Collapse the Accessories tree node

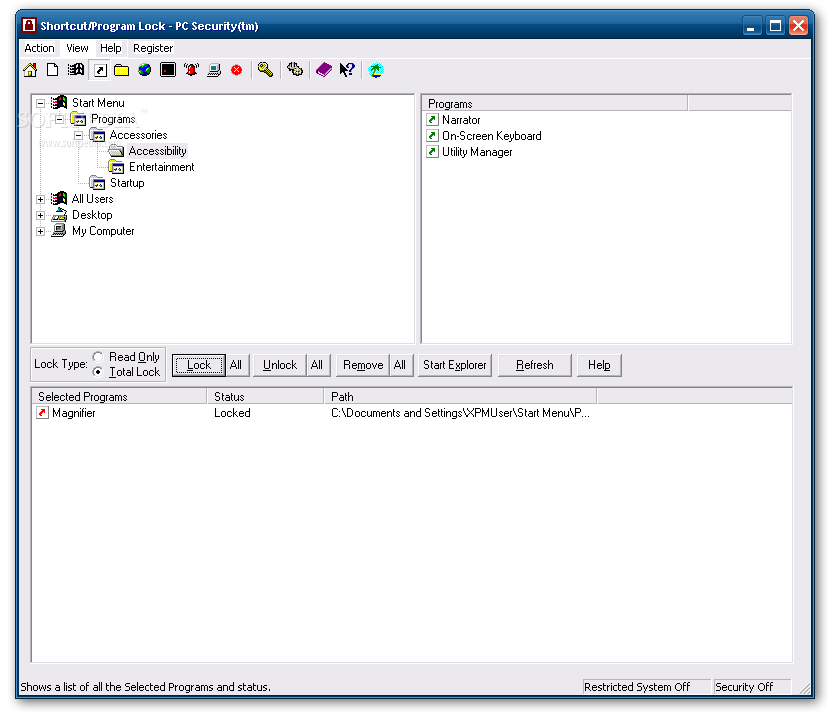click(78, 135)
